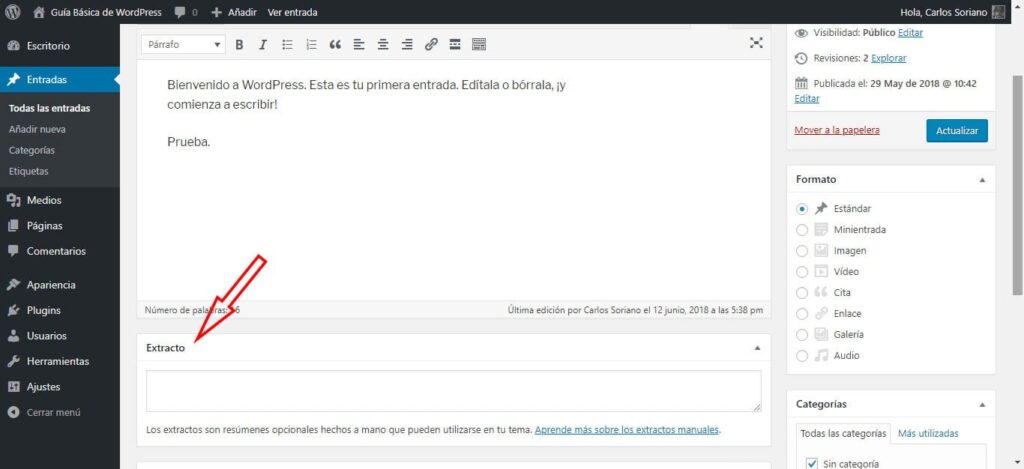Align text center

383,44
